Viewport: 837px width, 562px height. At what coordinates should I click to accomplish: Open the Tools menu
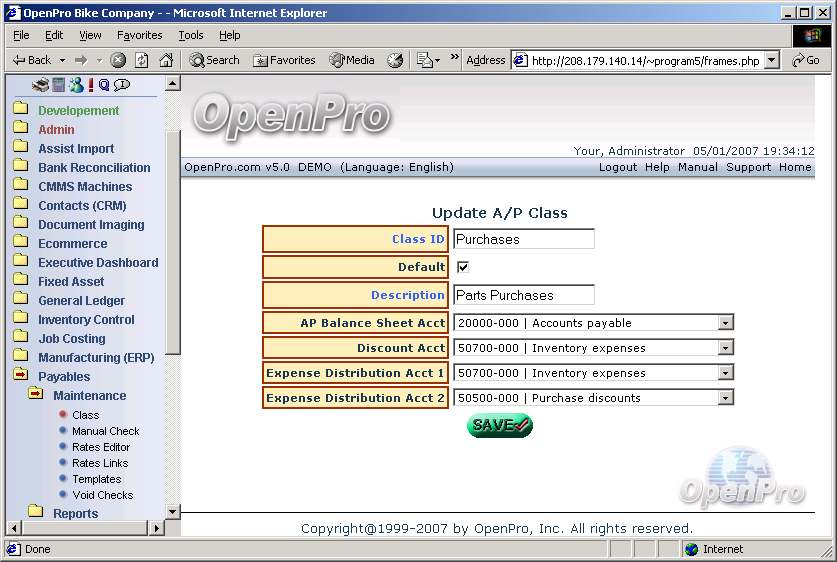click(x=190, y=35)
